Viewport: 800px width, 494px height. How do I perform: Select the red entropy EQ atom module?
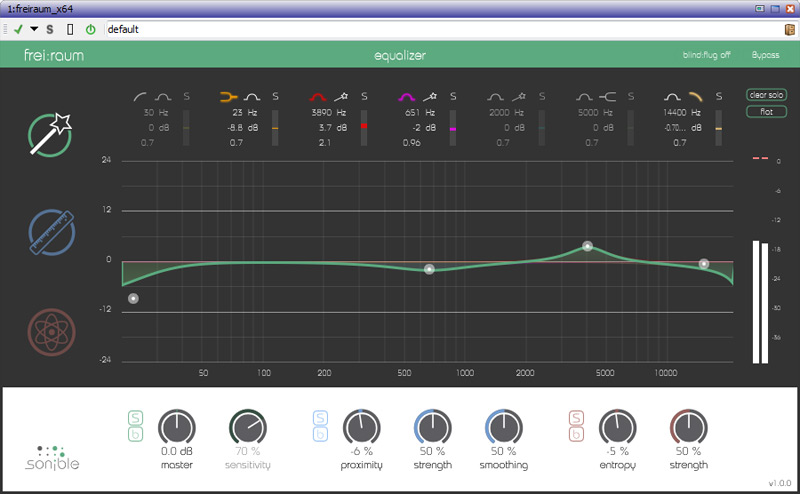pos(51,332)
